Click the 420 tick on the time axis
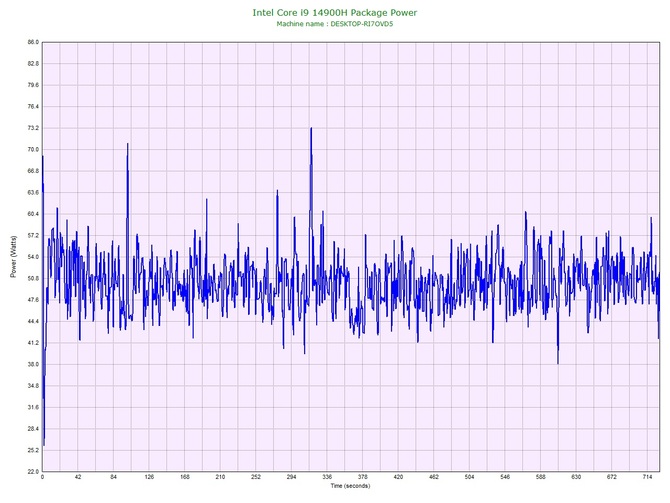 [x=398, y=477]
